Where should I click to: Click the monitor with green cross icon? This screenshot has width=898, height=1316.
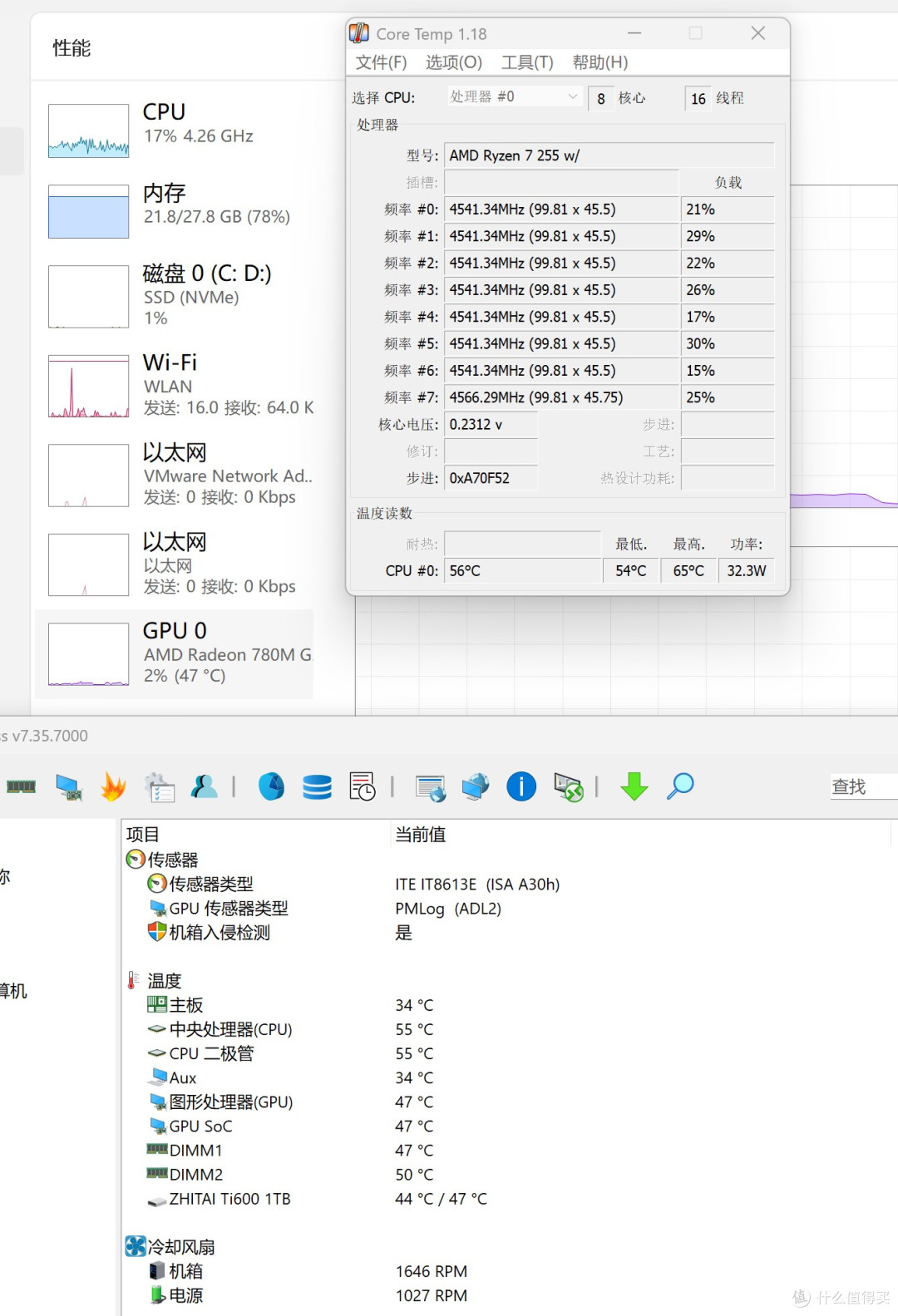[x=568, y=787]
